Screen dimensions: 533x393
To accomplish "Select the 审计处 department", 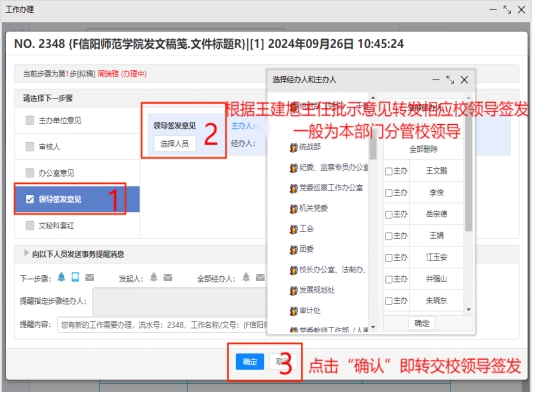I will (x=310, y=310).
